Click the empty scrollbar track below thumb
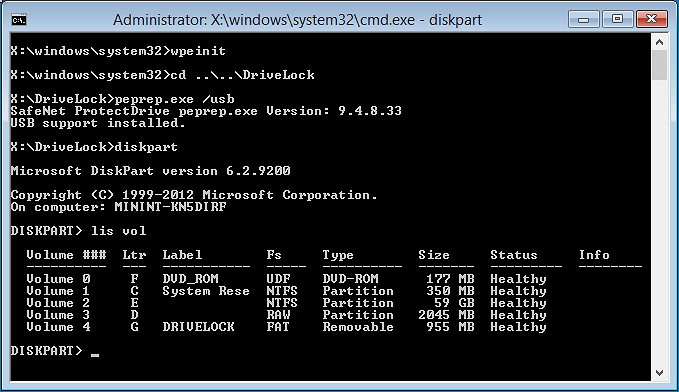The height and width of the screenshot is (392, 679). point(660,222)
